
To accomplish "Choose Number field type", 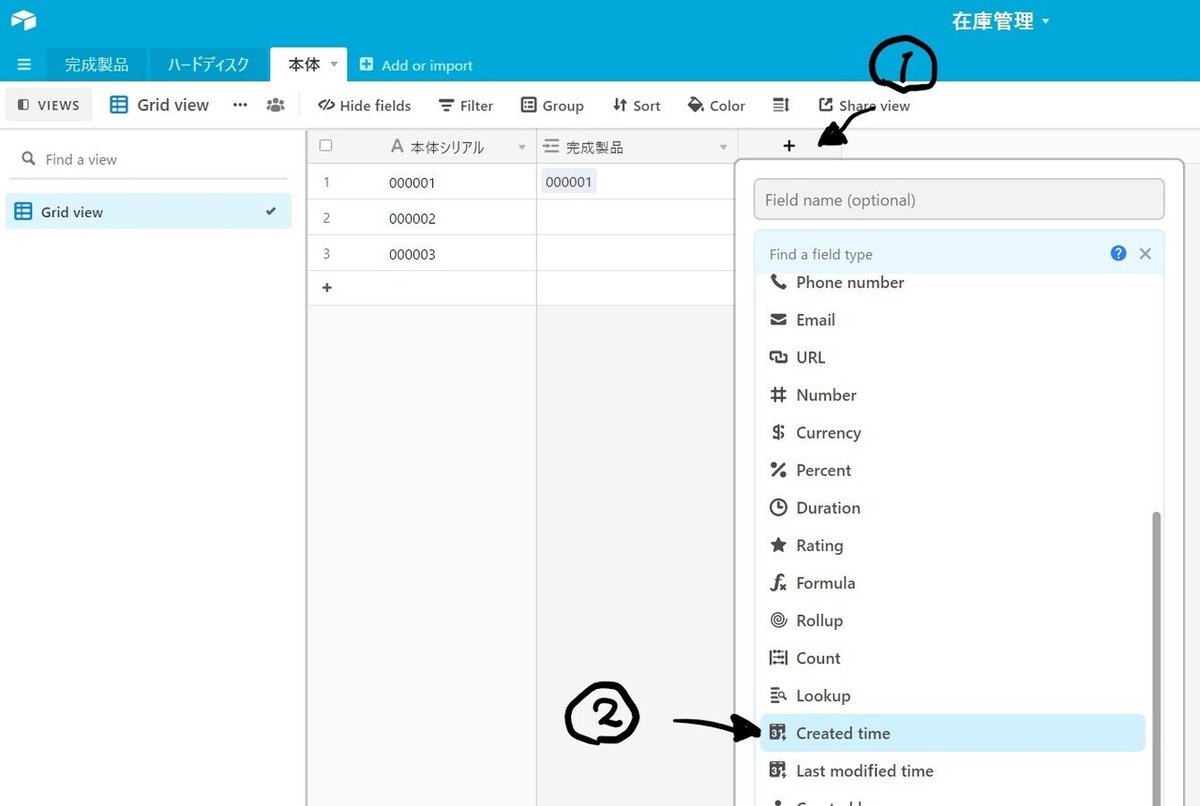I will (x=952, y=395).
